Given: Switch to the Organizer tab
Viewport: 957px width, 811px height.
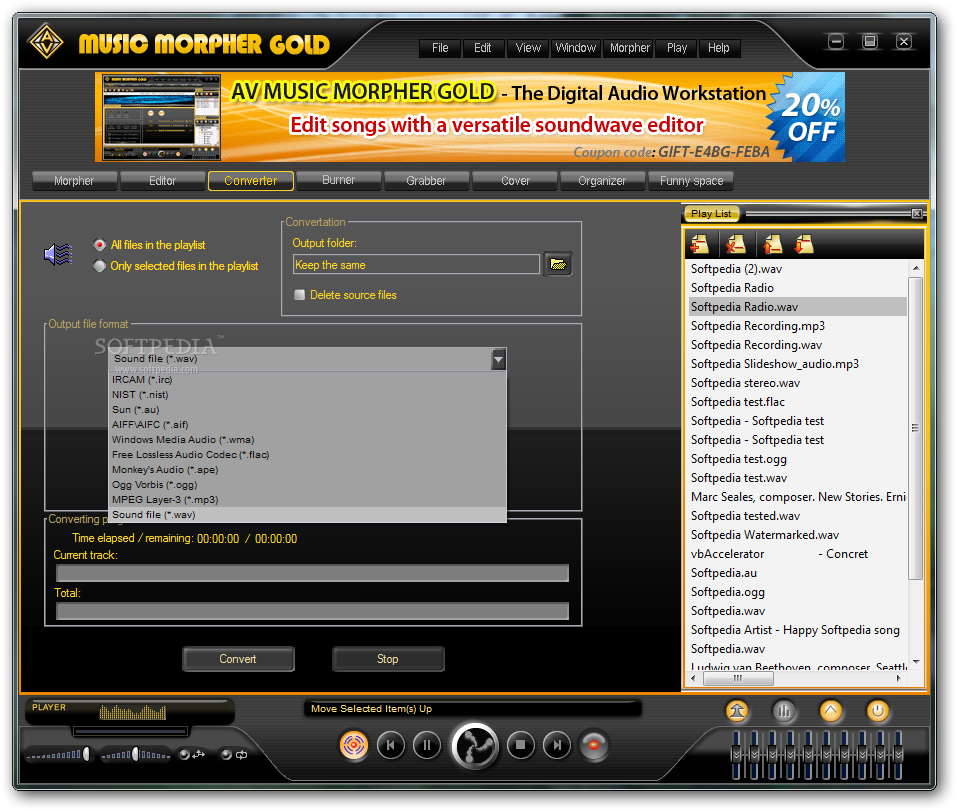Looking at the screenshot, I should click(x=602, y=181).
